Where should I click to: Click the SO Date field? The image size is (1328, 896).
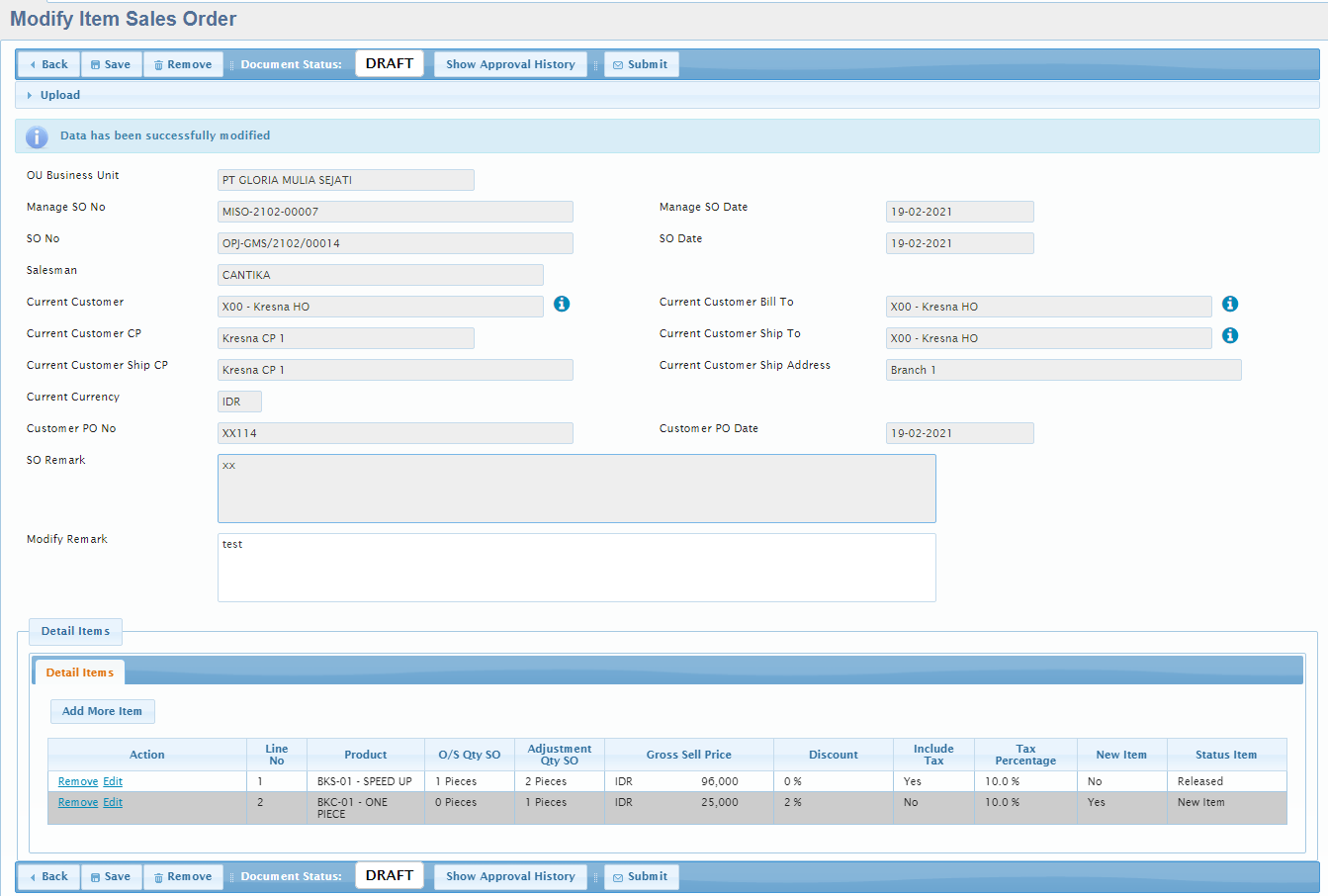tap(959, 243)
